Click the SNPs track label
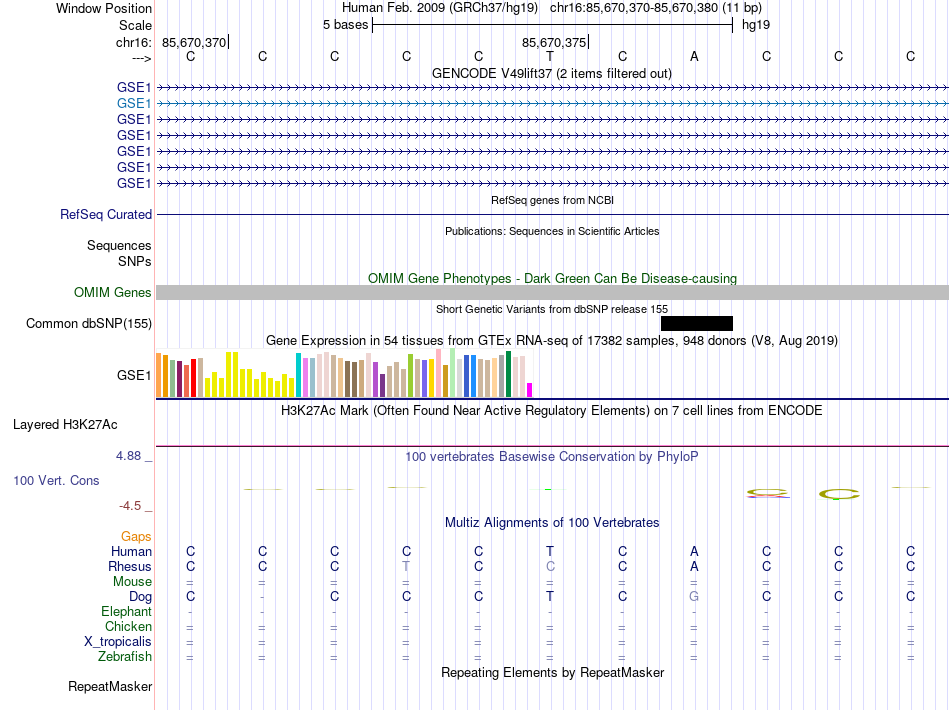Viewport: 950px width, 710px height. point(135,261)
